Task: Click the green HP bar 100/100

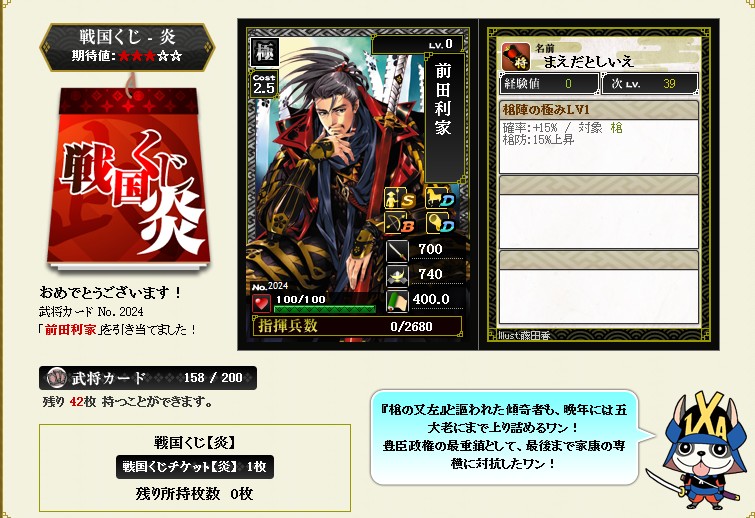Action: pyautogui.click(x=325, y=309)
